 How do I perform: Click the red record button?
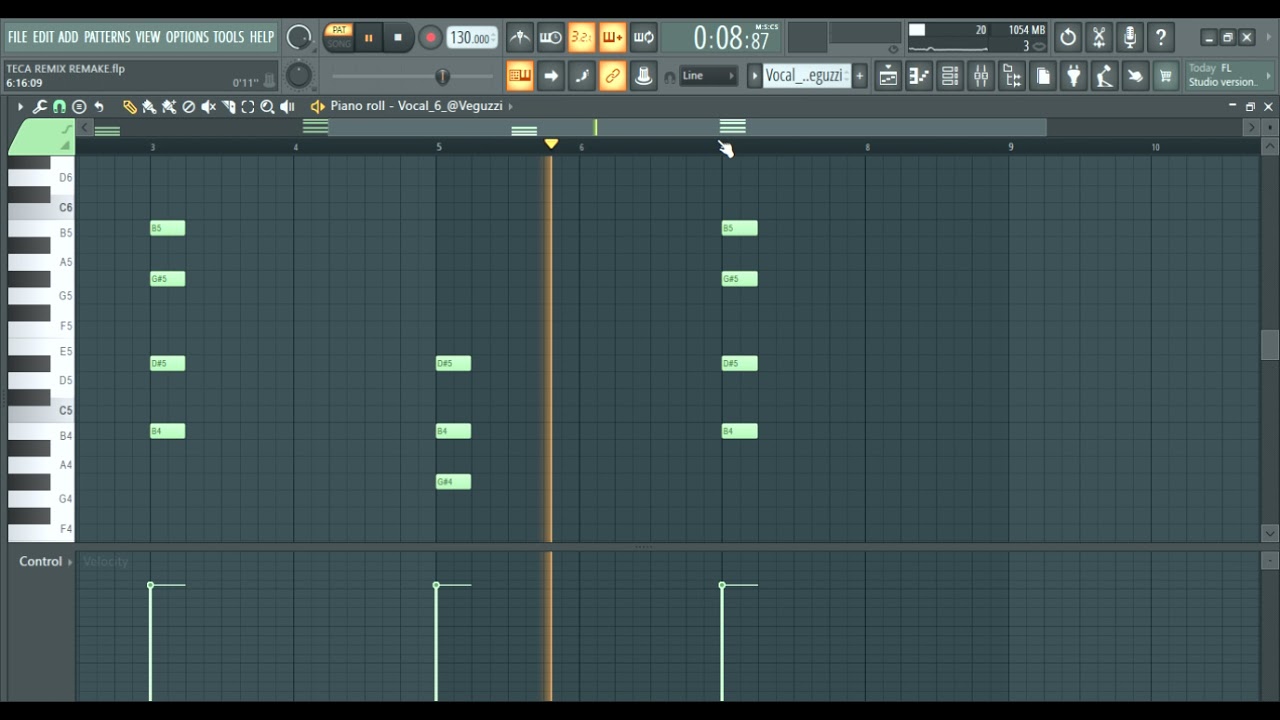tap(430, 38)
